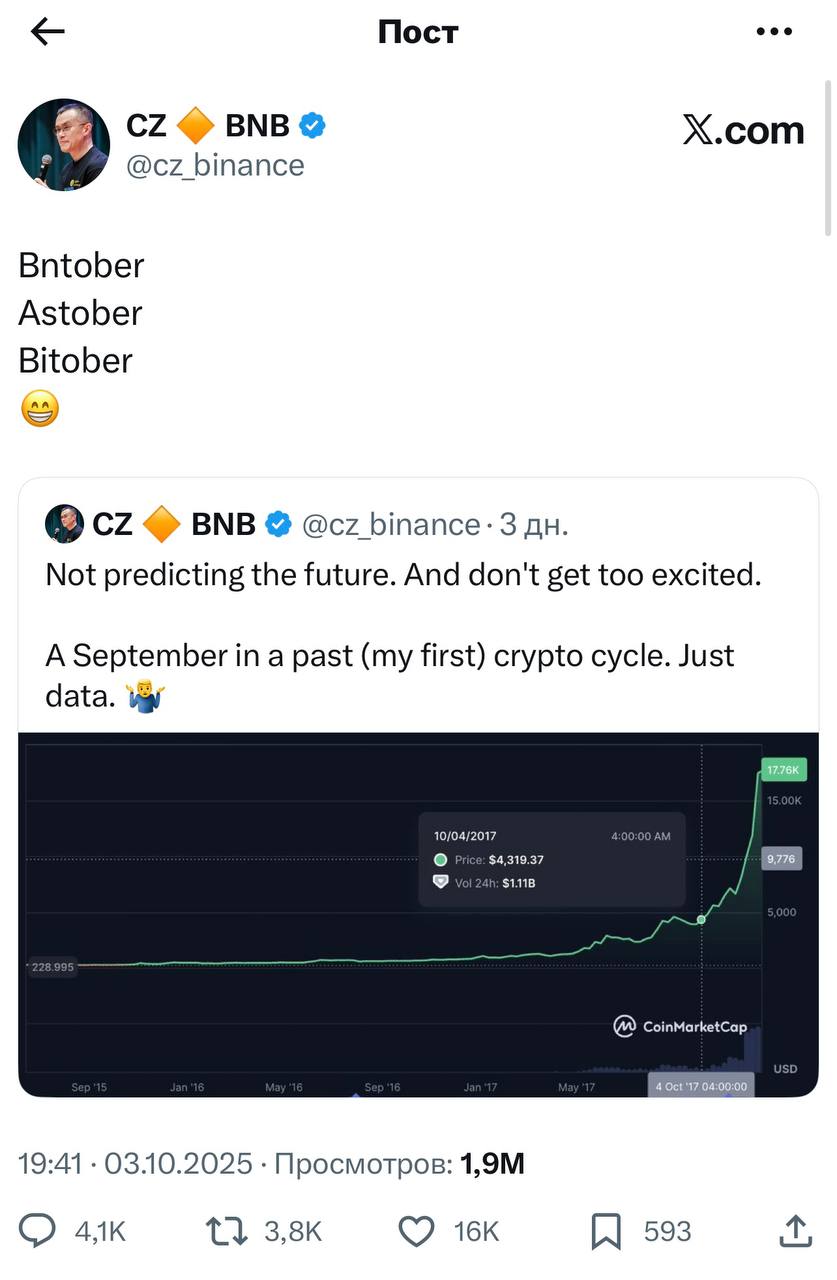Open CZ's profile avatar photo
This screenshot has height=1280, width=837.
click(x=63, y=145)
